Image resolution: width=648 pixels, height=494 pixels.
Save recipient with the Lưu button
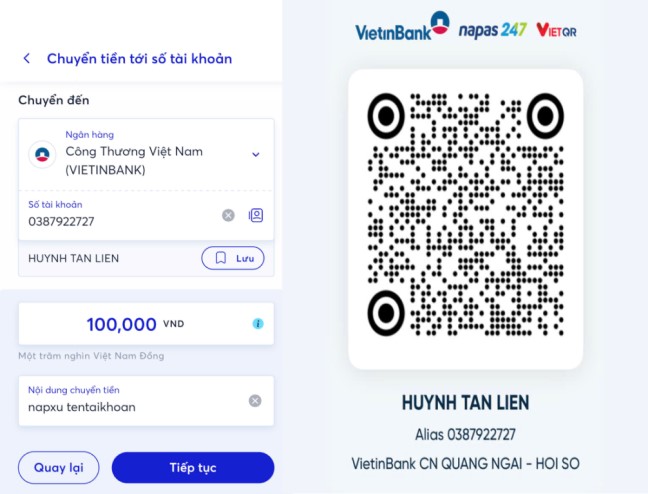tap(233, 258)
